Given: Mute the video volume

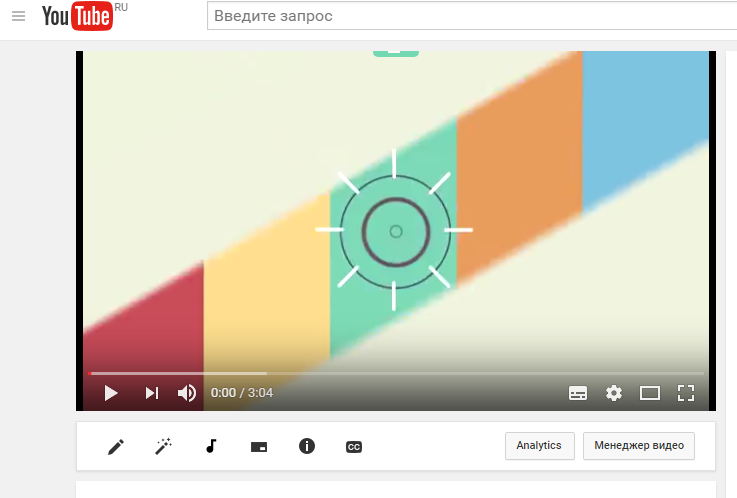Looking at the screenshot, I should (187, 393).
